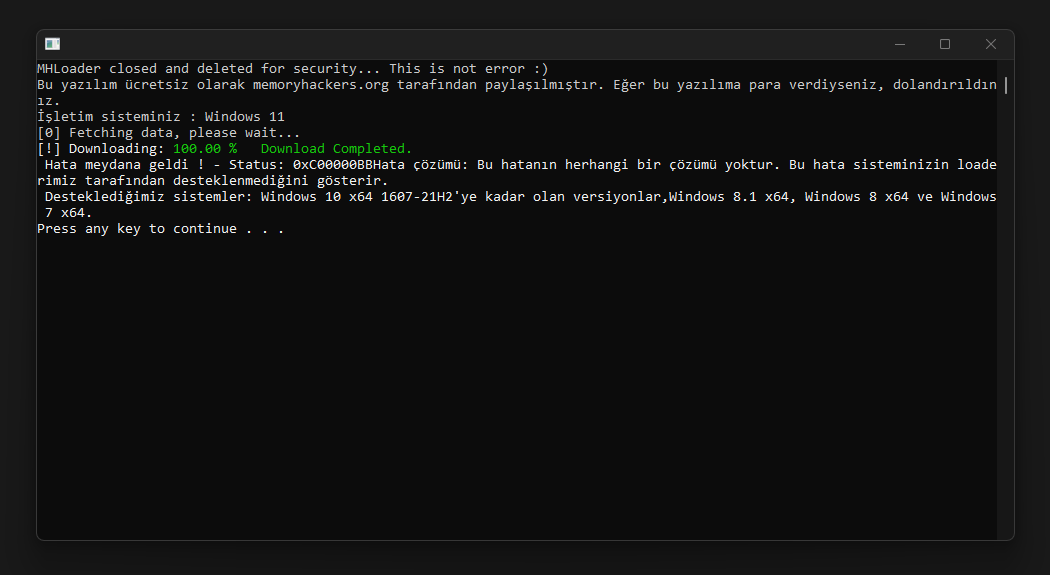Click '[0] Fetching data, please wait...' line

(169, 133)
